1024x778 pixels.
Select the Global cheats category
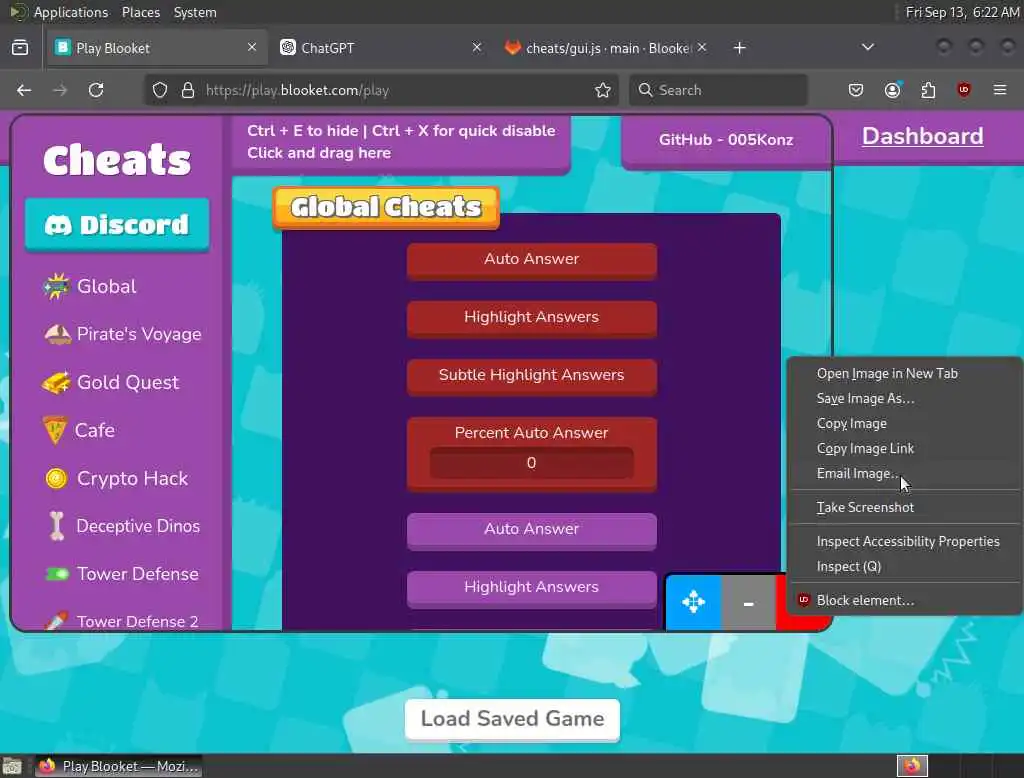pos(89,286)
